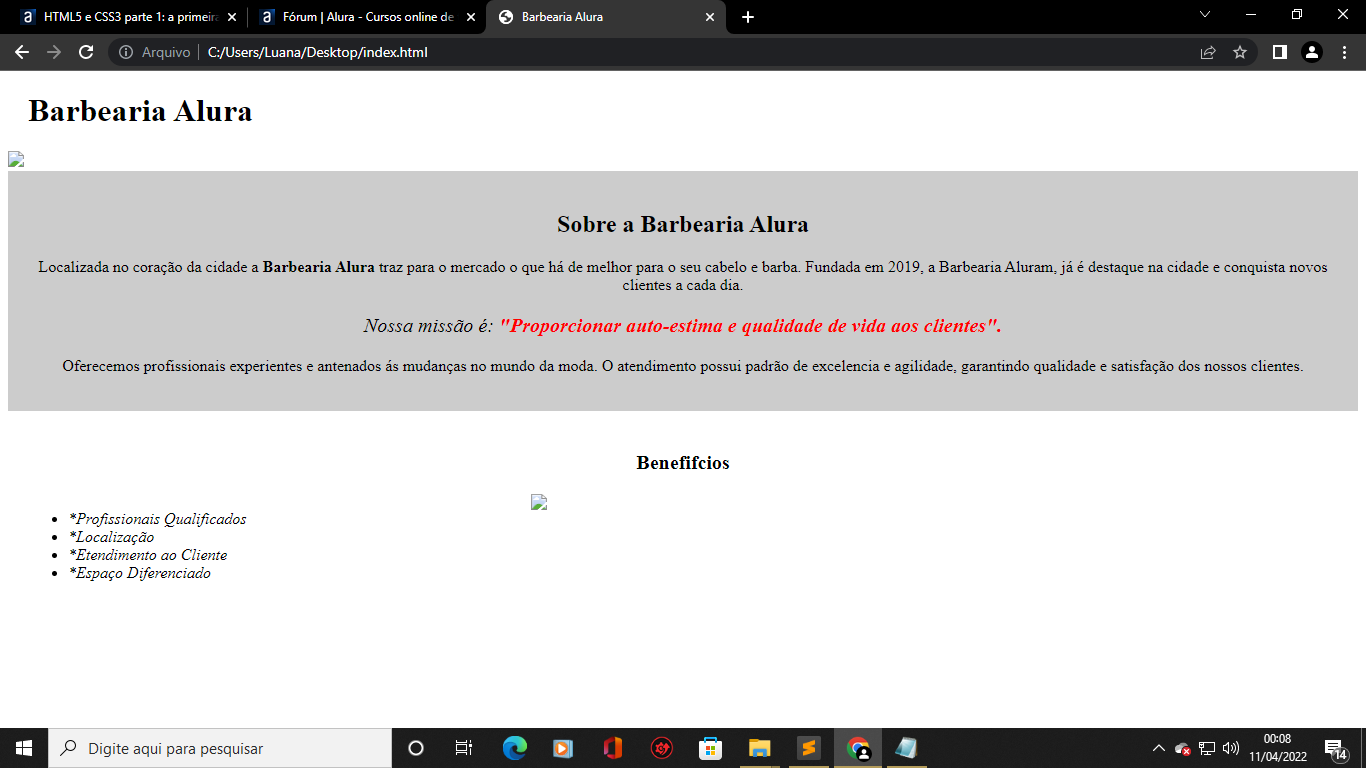Open the Windows Start menu
Screen dimensions: 1366x768
pos(24,748)
